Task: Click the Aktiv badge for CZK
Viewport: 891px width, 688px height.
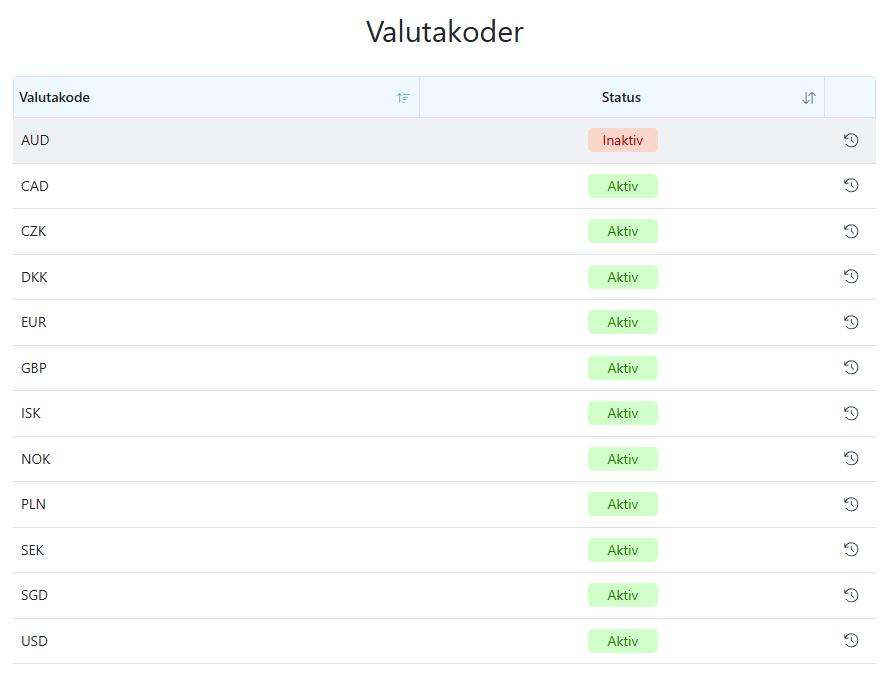Action: [623, 231]
